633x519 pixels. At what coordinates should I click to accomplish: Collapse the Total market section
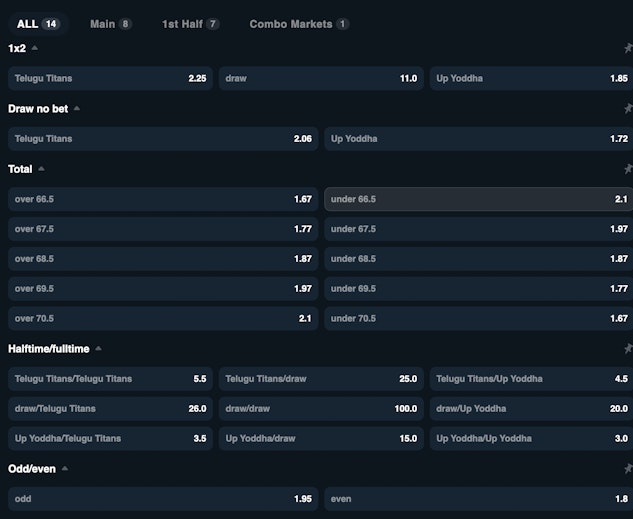click(x=41, y=169)
